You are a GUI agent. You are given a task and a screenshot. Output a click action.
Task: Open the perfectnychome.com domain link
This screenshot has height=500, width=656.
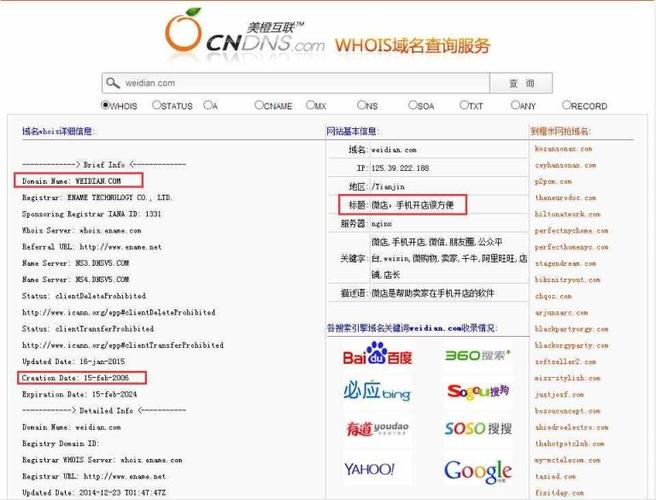571,231
